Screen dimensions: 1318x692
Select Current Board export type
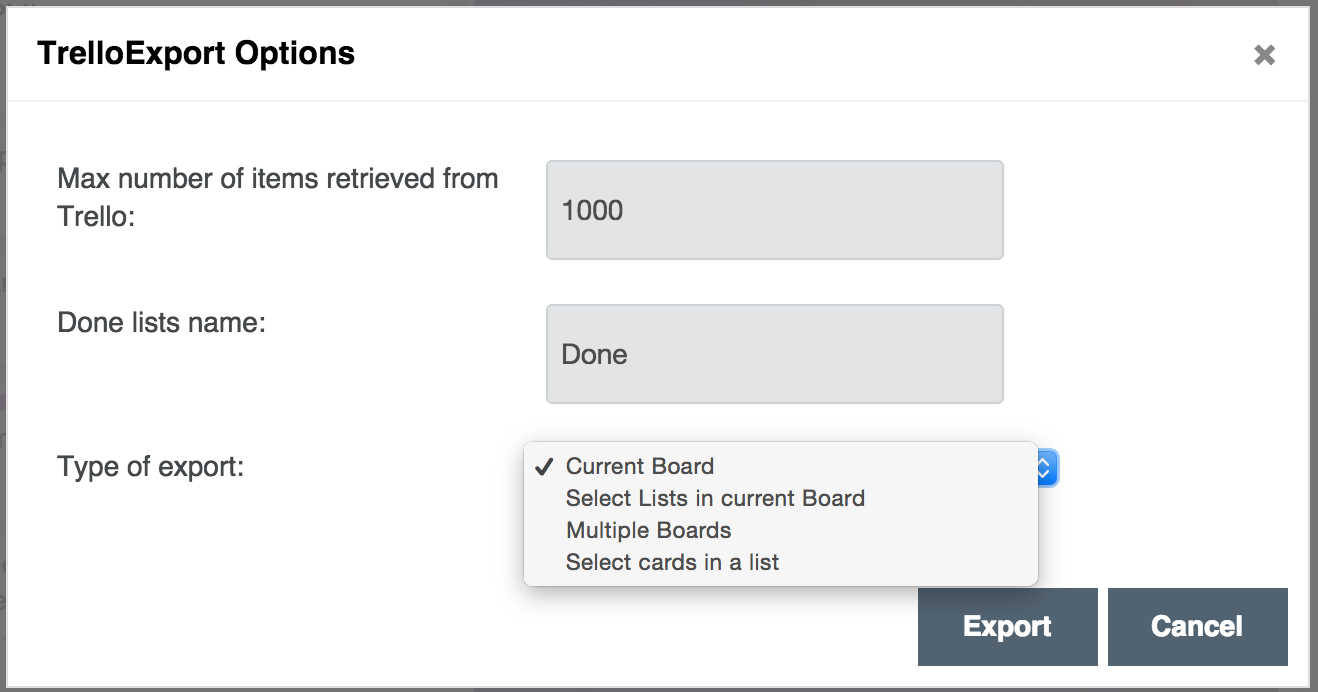(640, 466)
